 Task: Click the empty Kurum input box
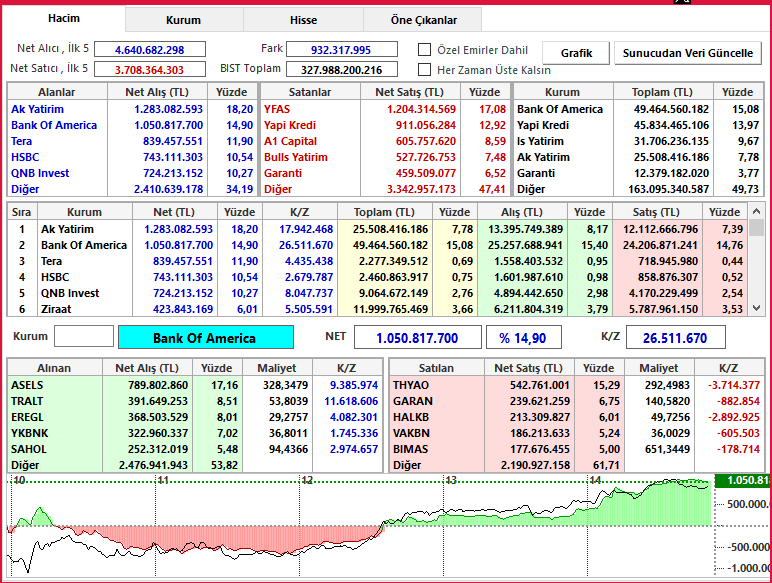pyautogui.click(x=84, y=336)
